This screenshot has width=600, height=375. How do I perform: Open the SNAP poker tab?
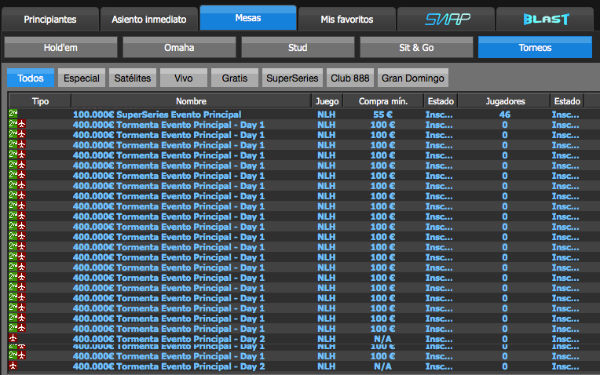(446, 19)
